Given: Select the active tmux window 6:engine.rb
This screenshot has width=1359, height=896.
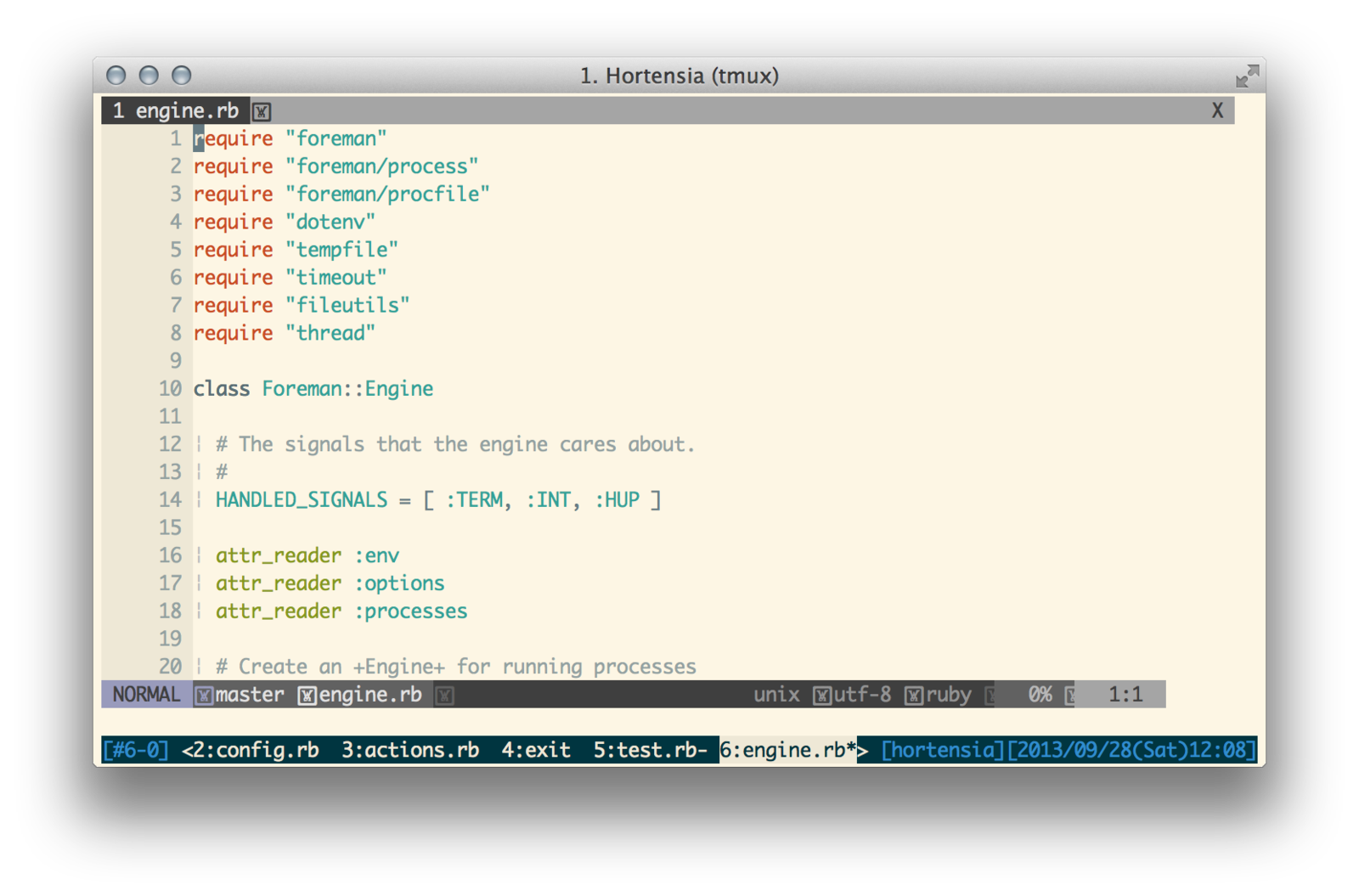Looking at the screenshot, I should [x=787, y=750].
